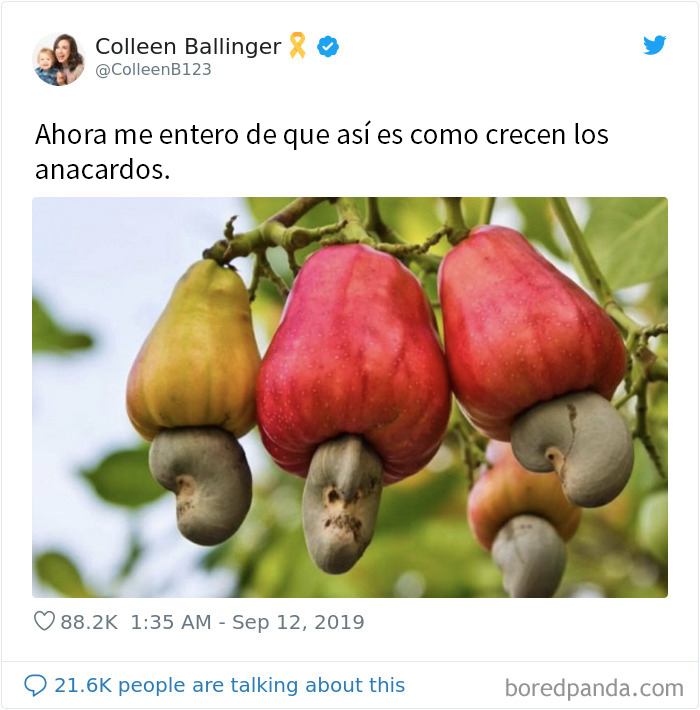Click the tweet text starting with Ahora me entero
700x710 pixels.
point(322,152)
